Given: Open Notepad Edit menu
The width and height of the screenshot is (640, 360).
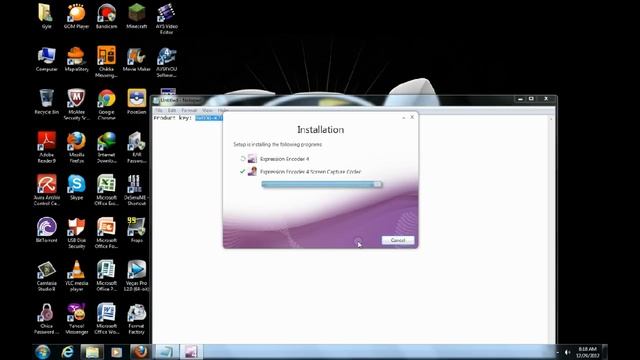Looking at the screenshot, I should click(x=172, y=110).
